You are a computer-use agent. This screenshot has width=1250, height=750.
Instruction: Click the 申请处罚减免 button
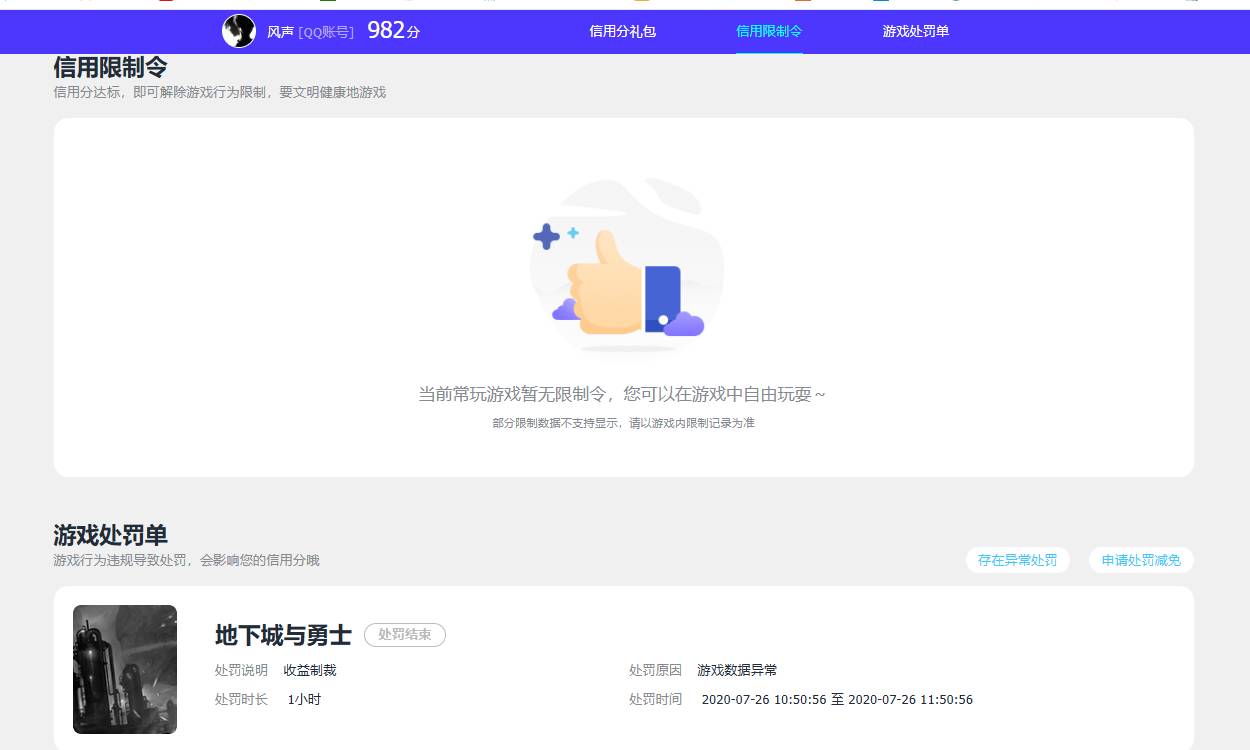coord(1140,560)
